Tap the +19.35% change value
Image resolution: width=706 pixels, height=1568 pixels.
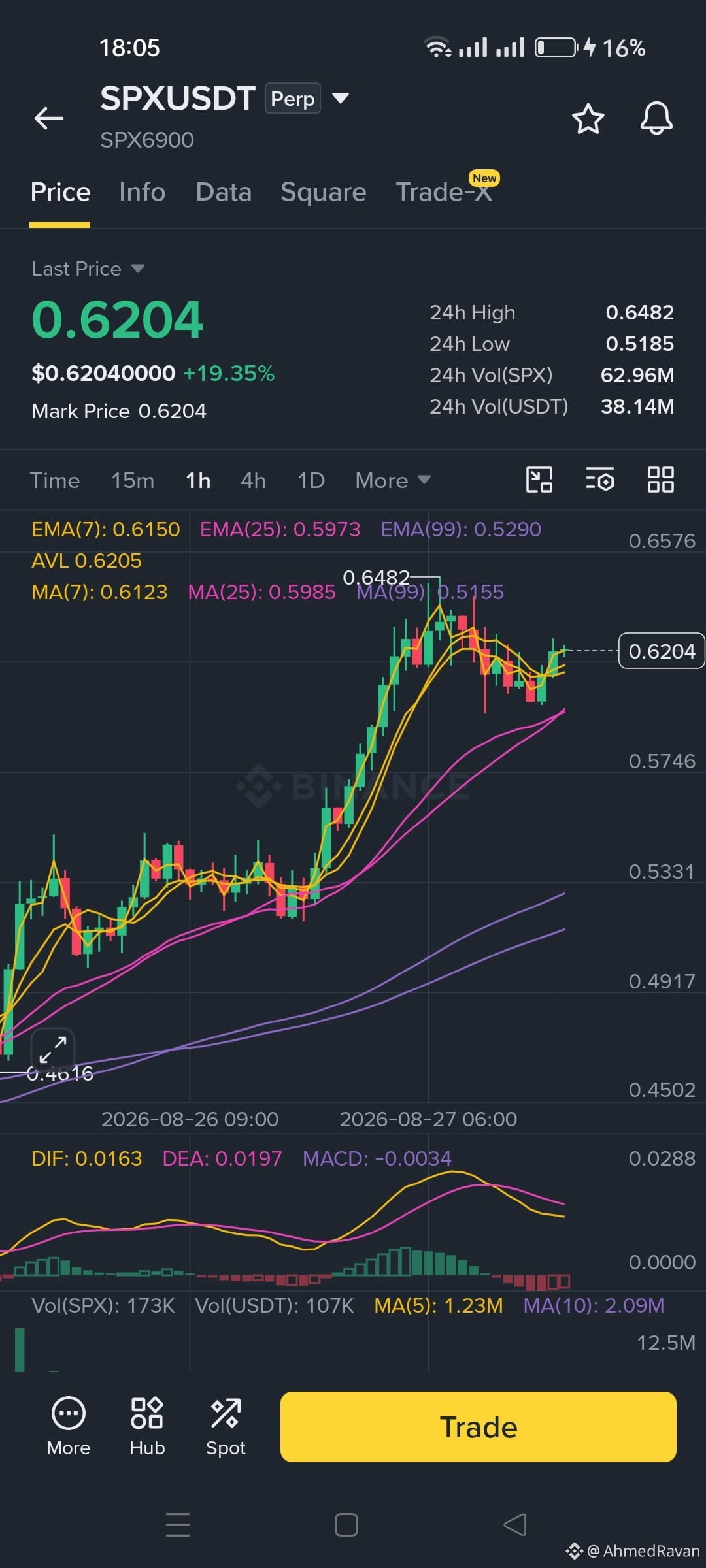point(229,373)
